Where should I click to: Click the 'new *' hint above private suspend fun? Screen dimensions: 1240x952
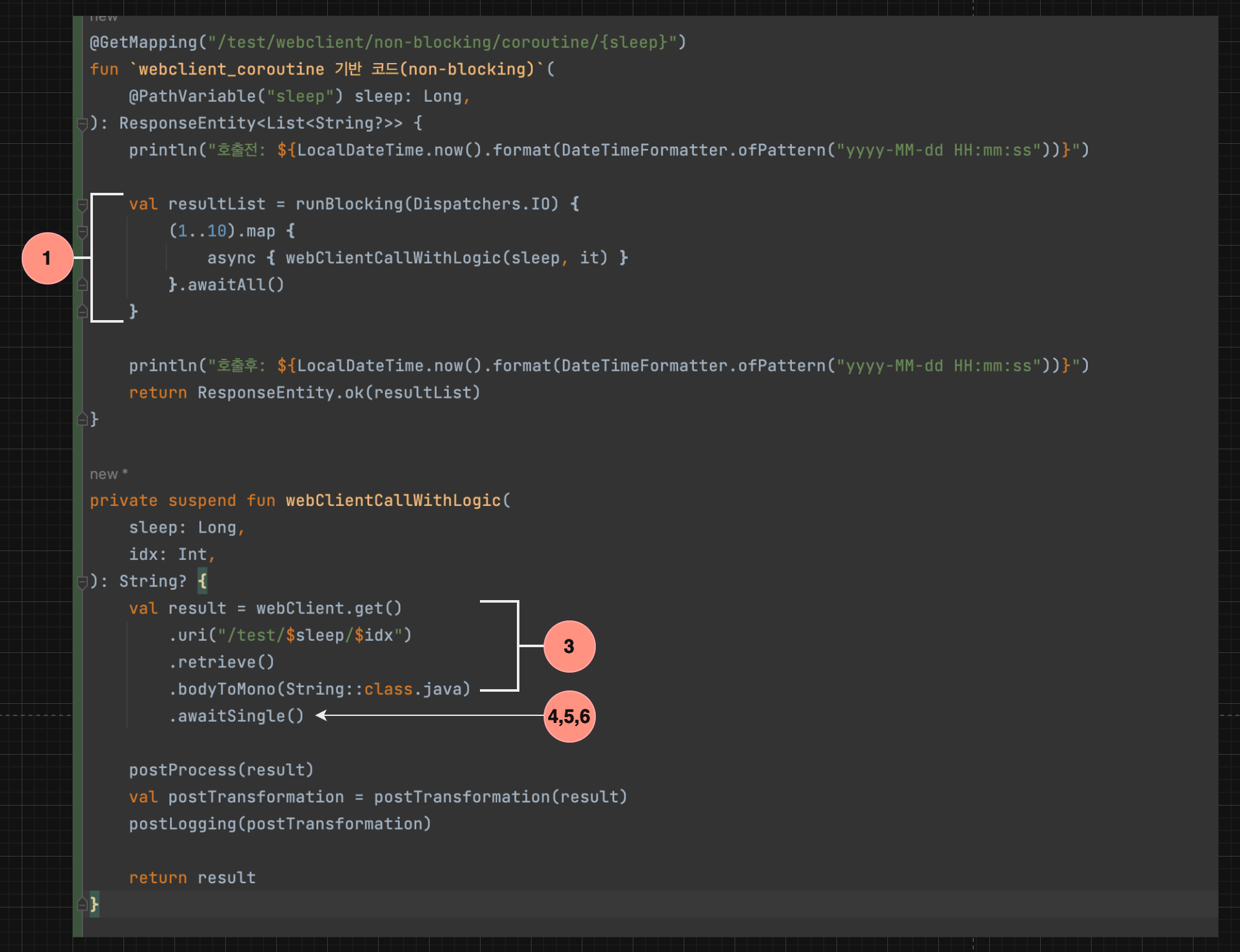coord(109,474)
